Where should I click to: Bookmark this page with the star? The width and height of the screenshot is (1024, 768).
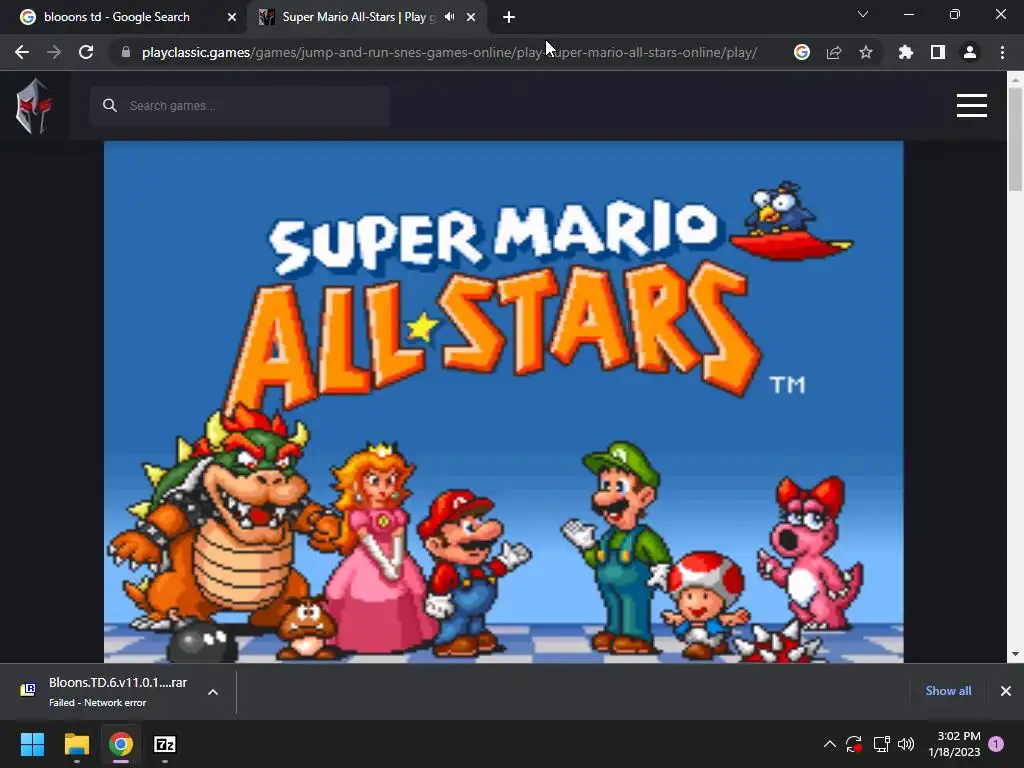866,52
